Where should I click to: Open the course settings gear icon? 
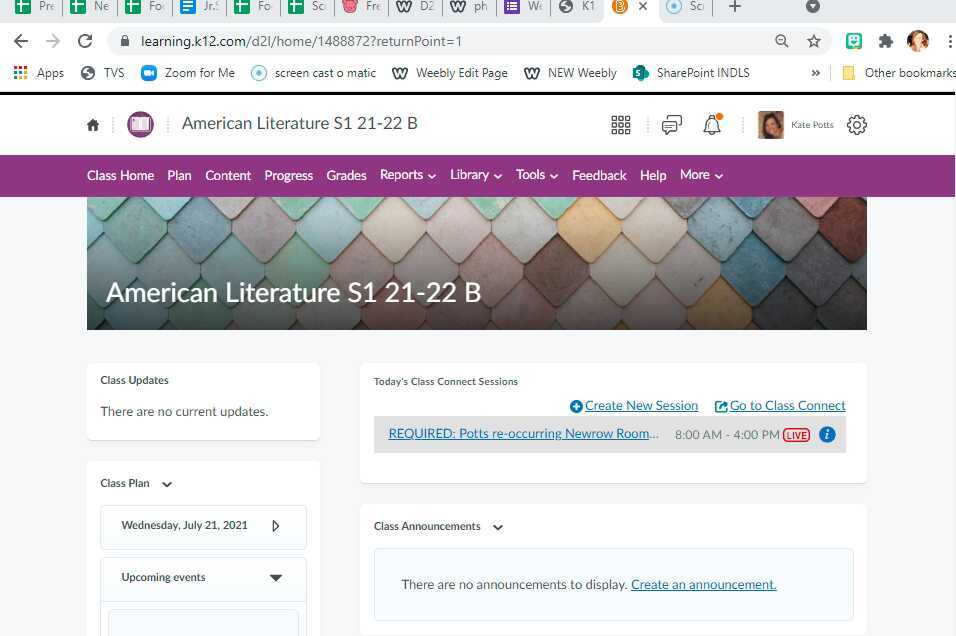pos(857,124)
